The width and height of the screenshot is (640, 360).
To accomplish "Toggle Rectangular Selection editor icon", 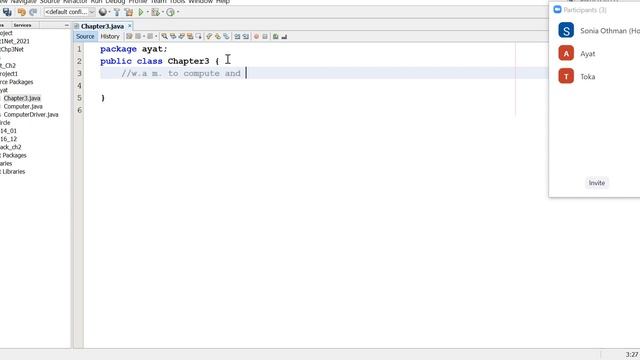I will tap(198, 36).
